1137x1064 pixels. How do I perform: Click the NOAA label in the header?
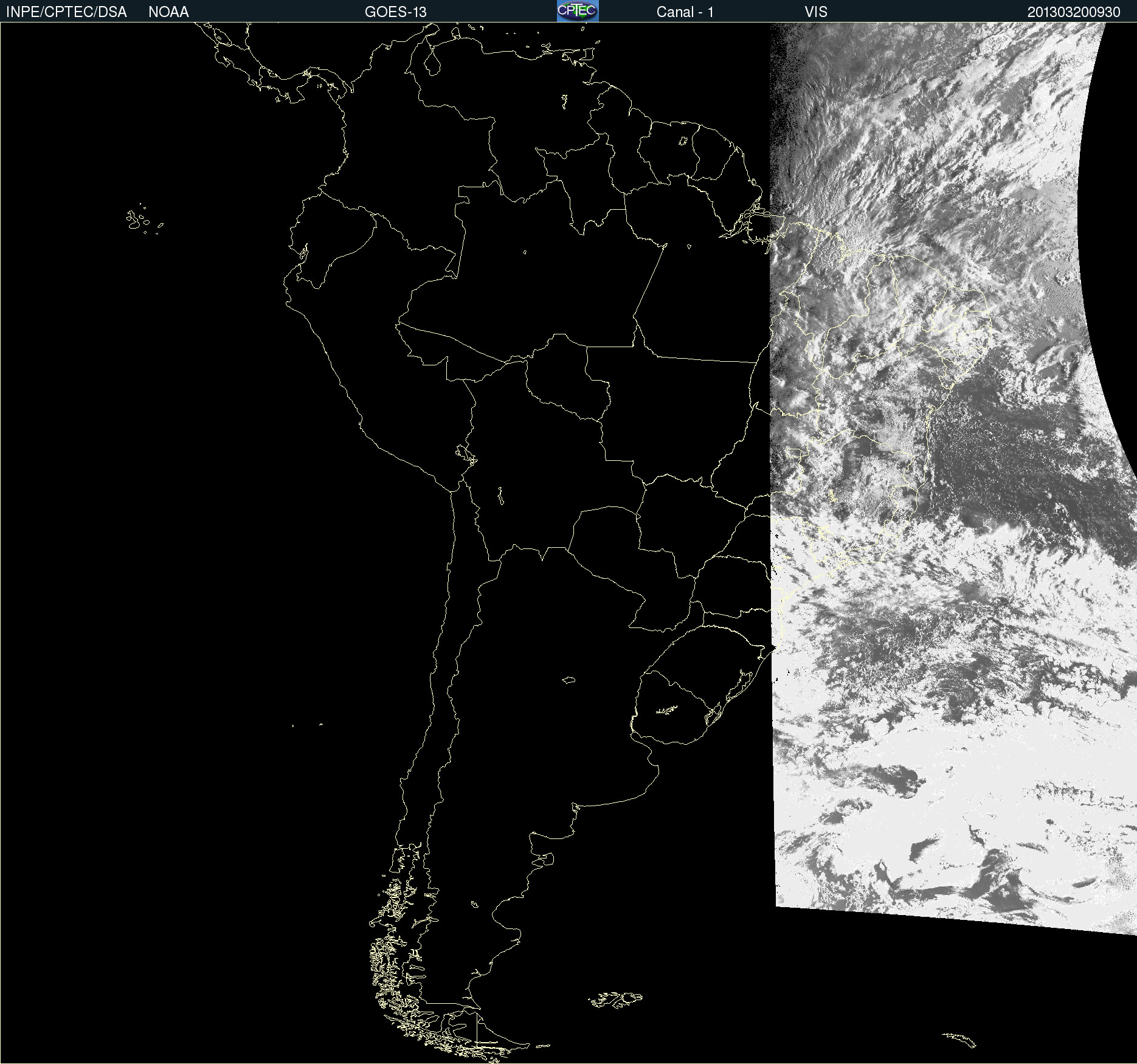pyautogui.click(x=168, y=12)
